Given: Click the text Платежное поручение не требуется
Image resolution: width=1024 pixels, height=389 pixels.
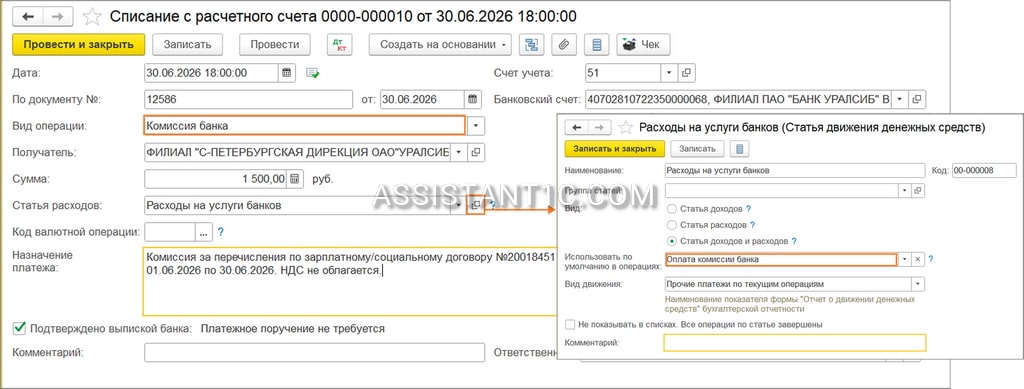Looking at the screenshot, I should point(293,328).
